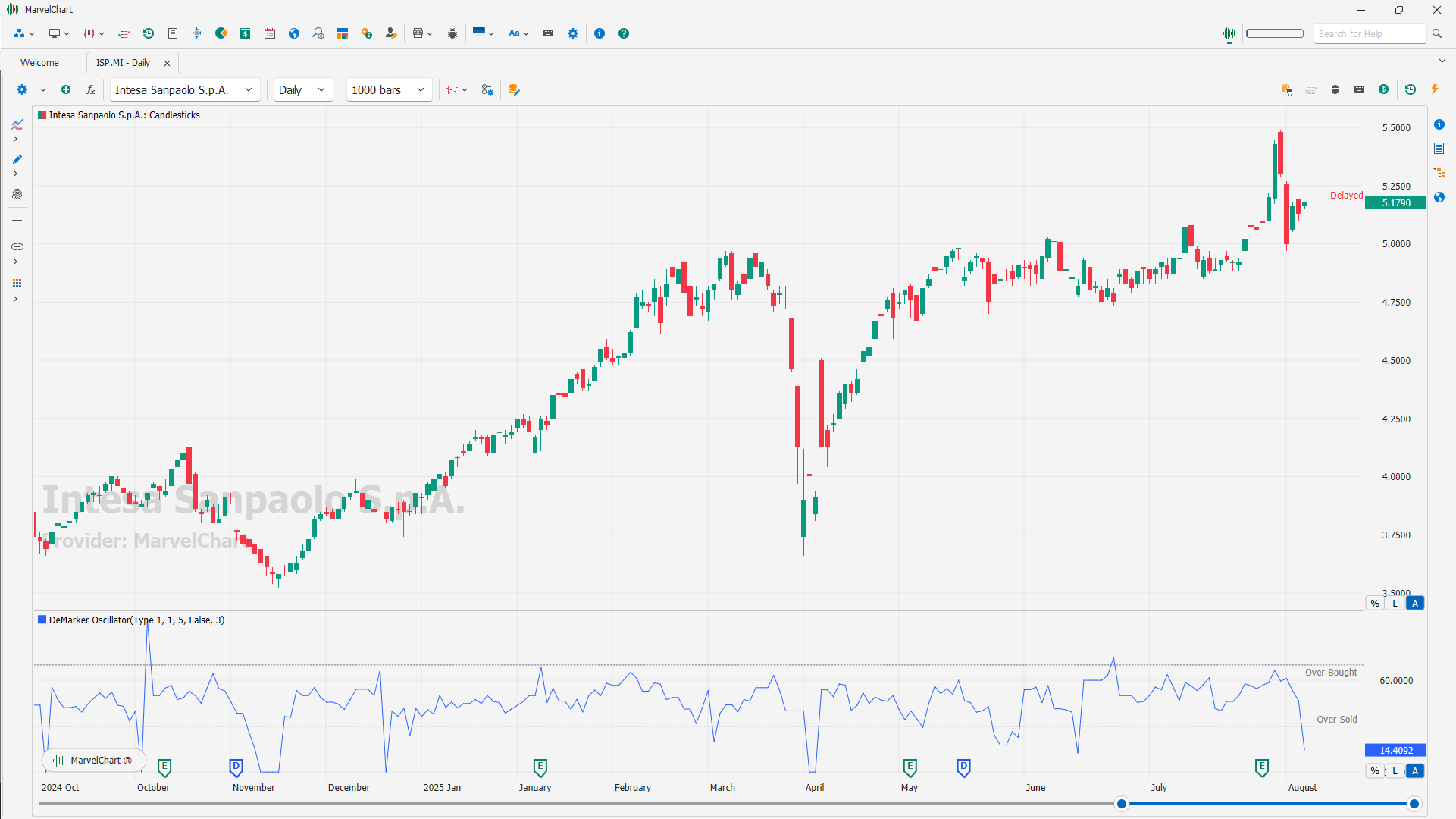Screen dimensions: 1456x819
Task: Toggle percent scale on DeMarker panel
Action: (x=1375, y=771)
